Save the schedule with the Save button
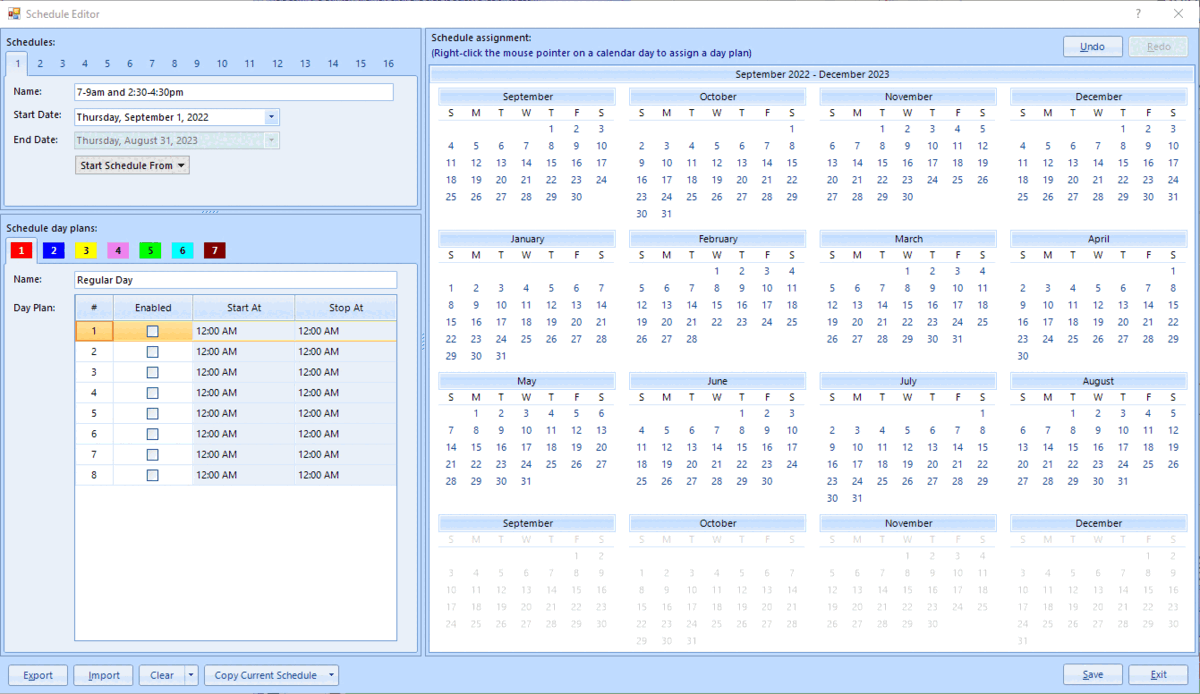This screenshot has height=694, width=1200. pyautogui.click(x=1093, y=675)
